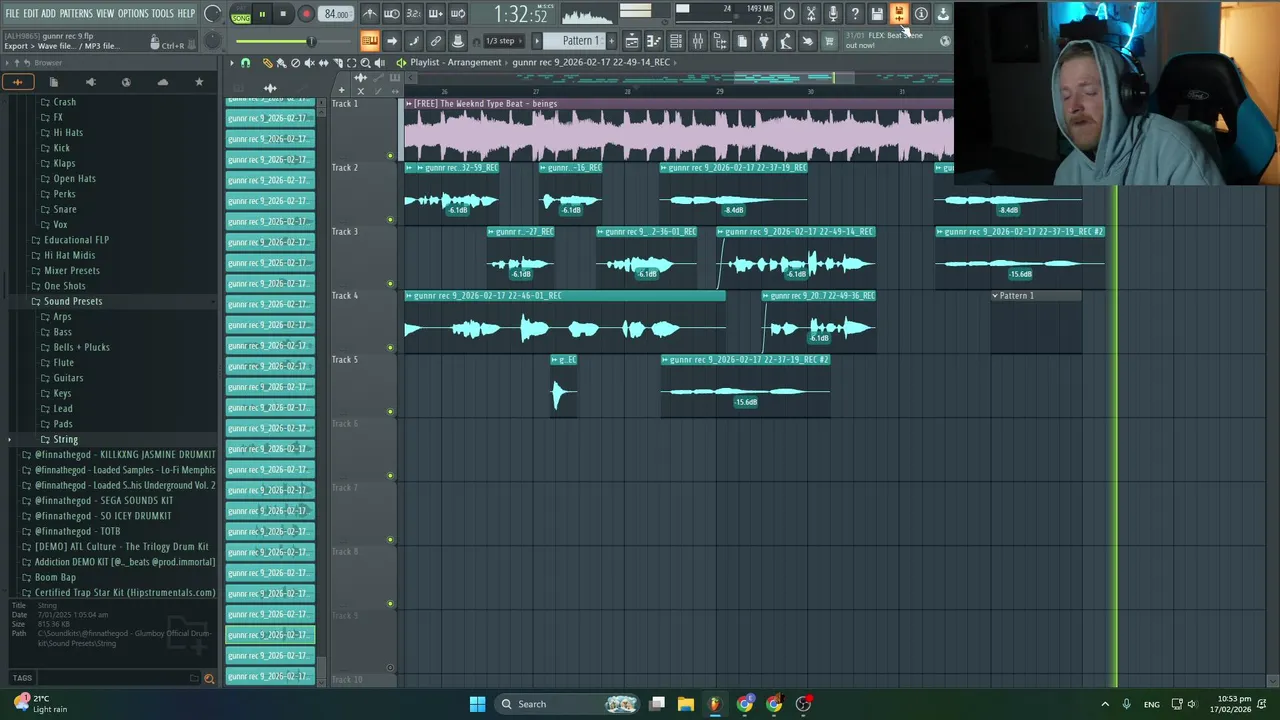Open the Piano roll view
Image resolution: width=1280 pixels, height=720 pixels.
(x=654, y=41)
